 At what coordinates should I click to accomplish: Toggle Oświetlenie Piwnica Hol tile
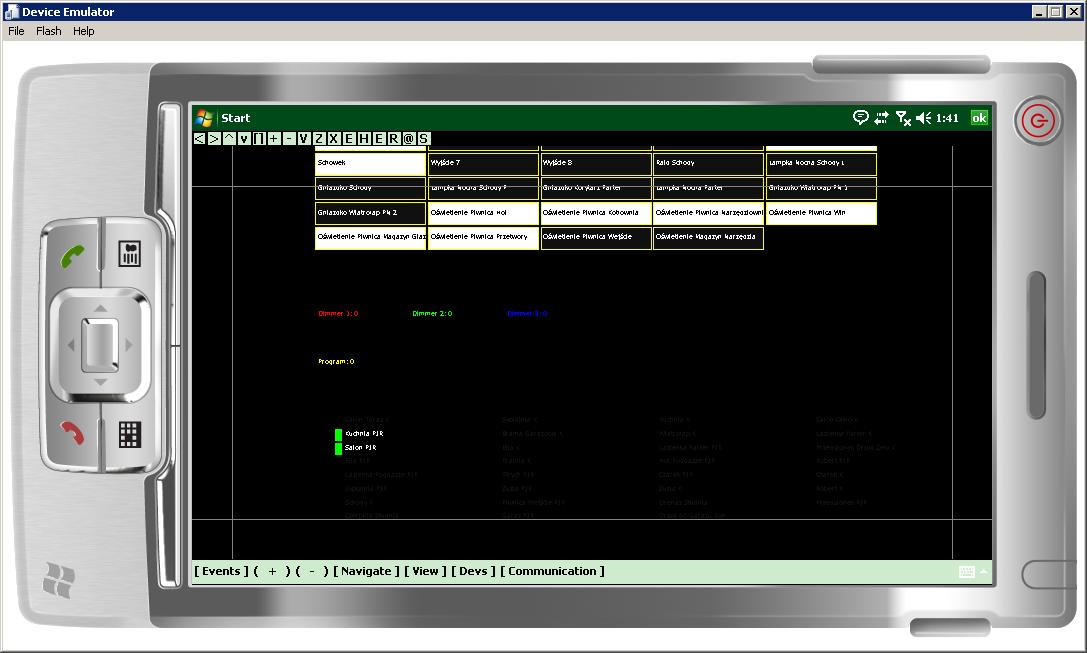click(483, 214)
